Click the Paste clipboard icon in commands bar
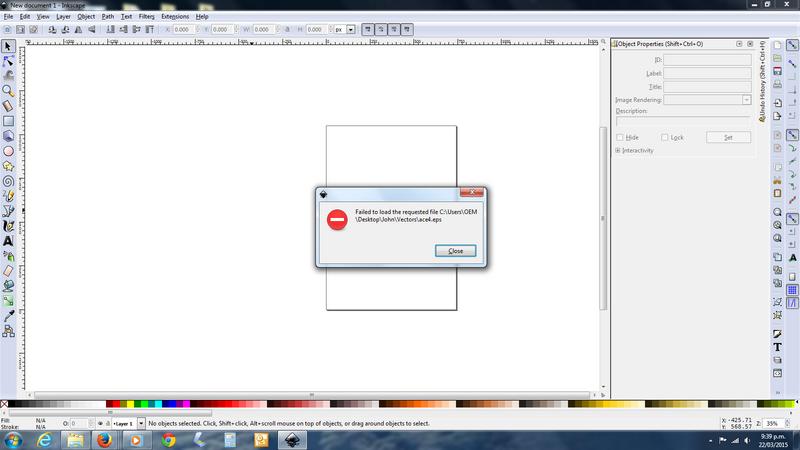 tap(777, 193)
